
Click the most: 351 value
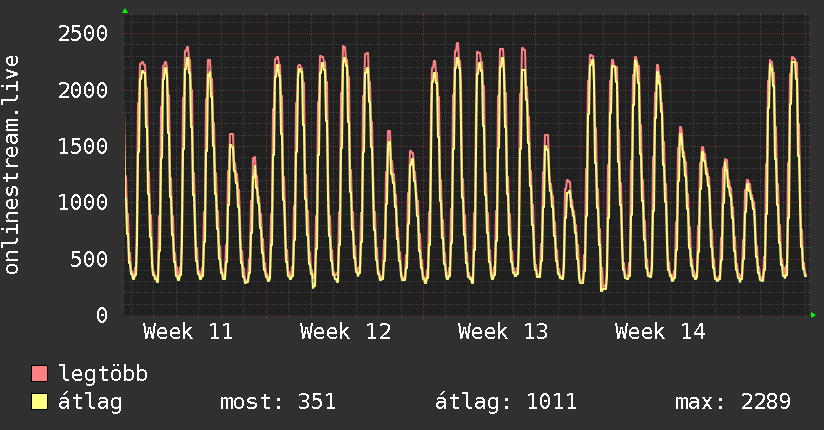(x=277, y=402)
